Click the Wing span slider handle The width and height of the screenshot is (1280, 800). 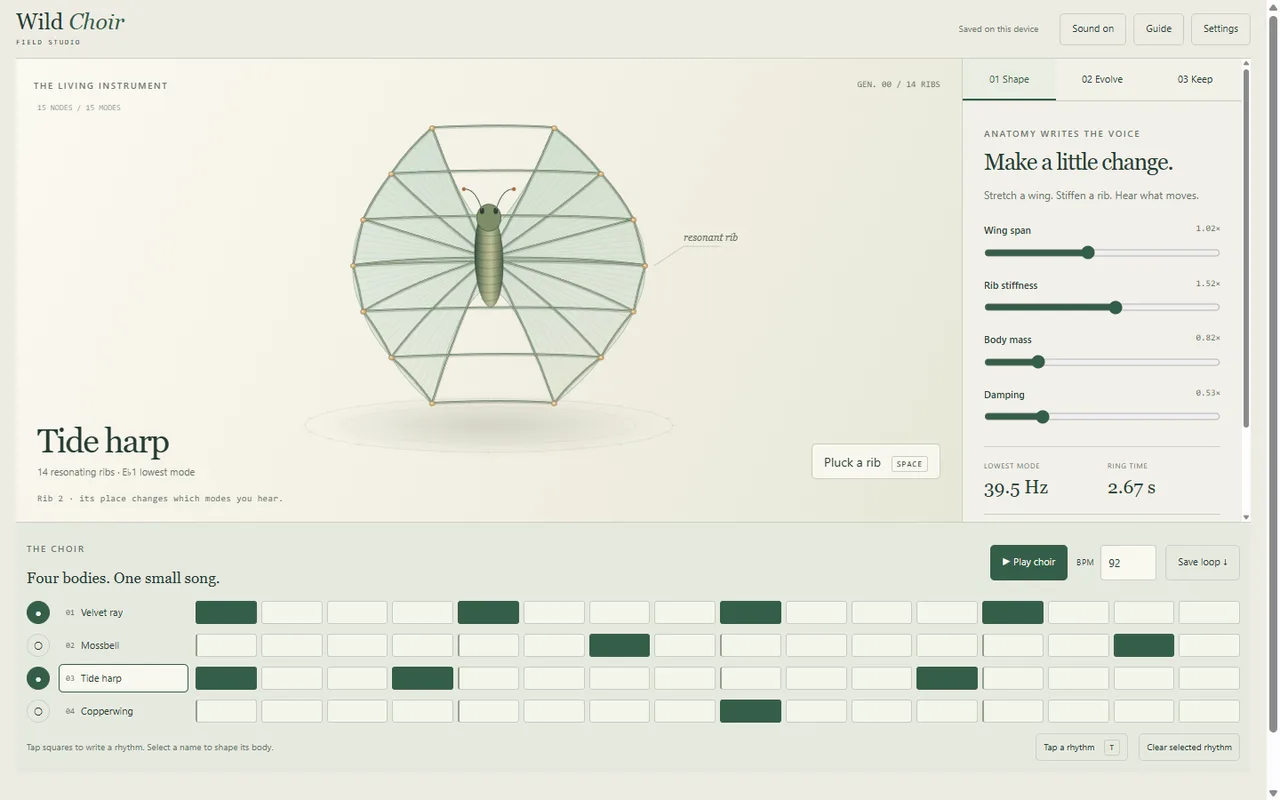pos(1088,253)
